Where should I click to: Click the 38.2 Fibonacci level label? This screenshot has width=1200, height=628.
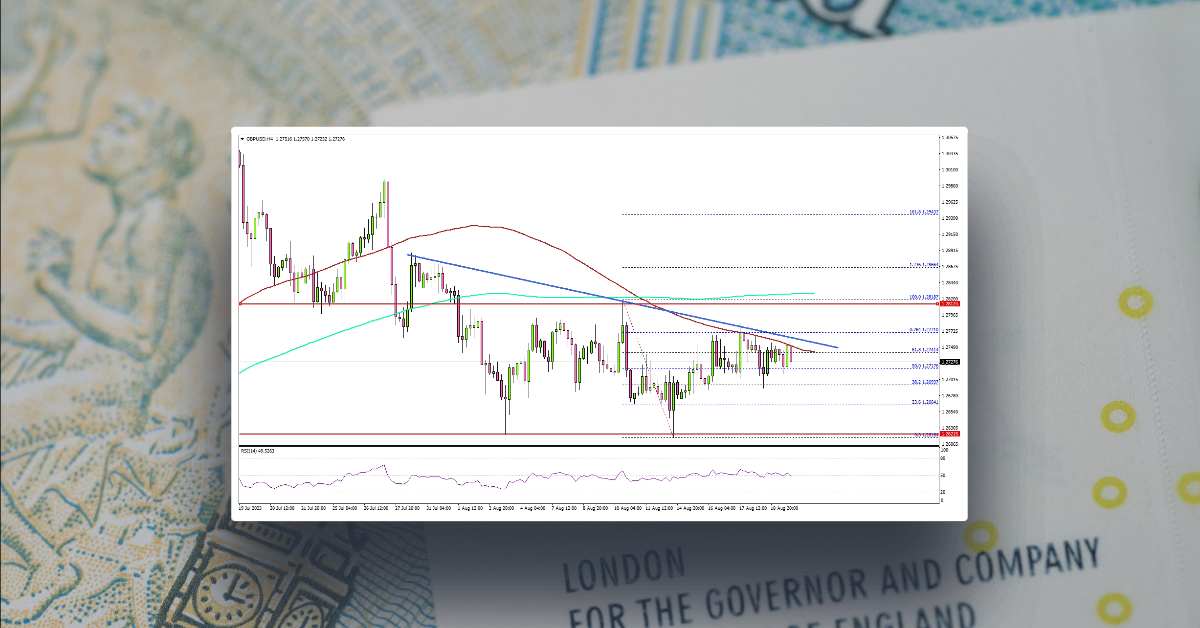[922, 383]
